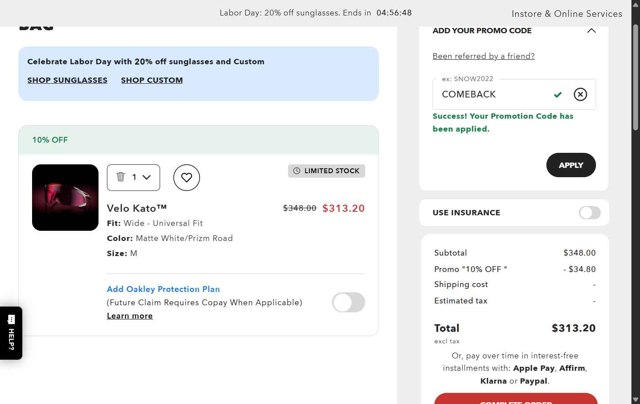Click the Estimated tax row label
640x404 pixels.
coord(461,301)
